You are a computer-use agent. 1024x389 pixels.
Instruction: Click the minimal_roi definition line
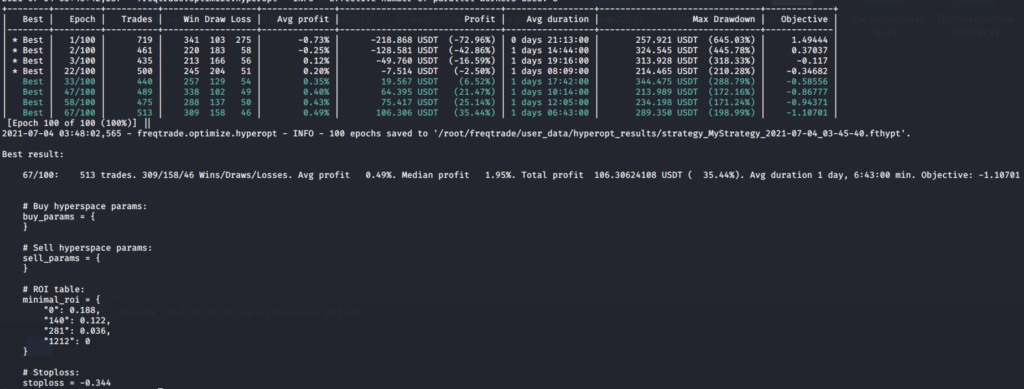(x=62, y=299)
